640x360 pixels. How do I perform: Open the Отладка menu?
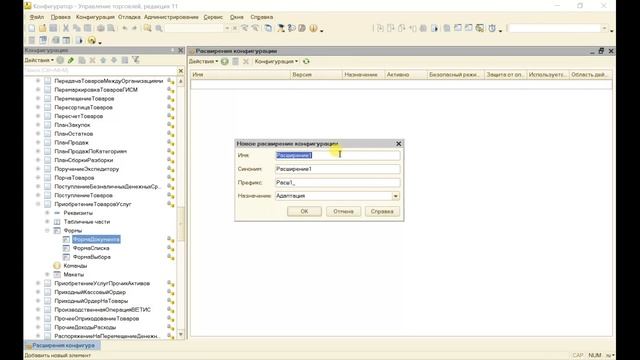pyautogui.click(x=129, y=17)
